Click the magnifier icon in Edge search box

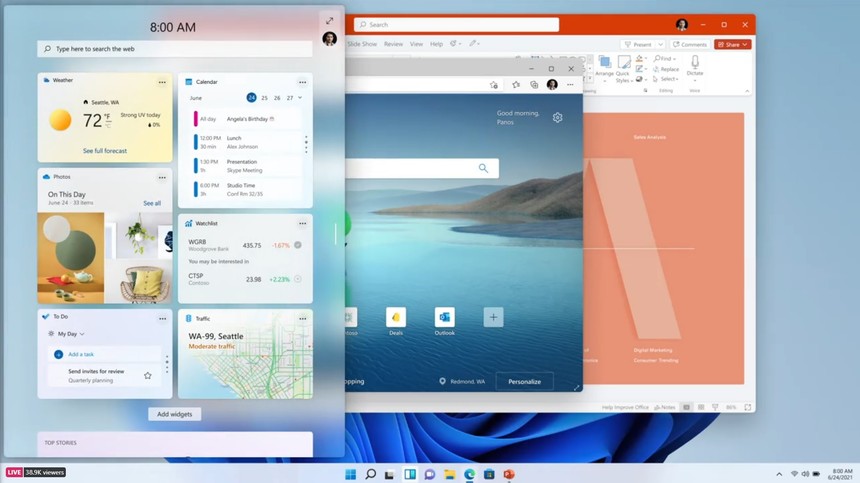pyautogui.click(x=483, y=168)
